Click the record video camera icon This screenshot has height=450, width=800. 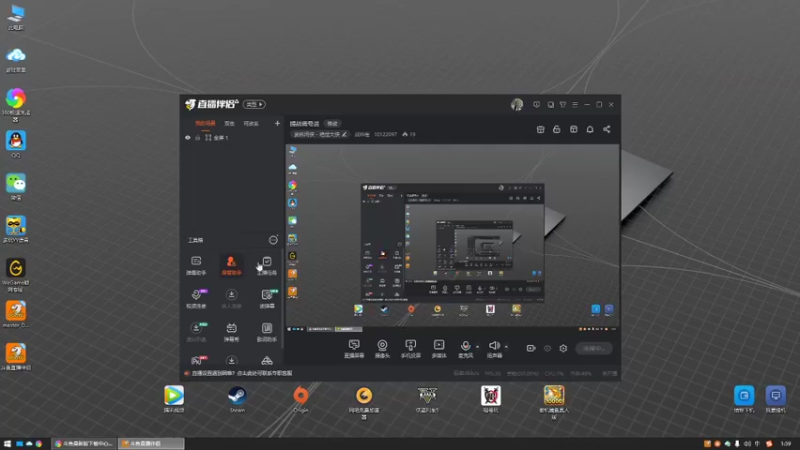tap(531, 348)
